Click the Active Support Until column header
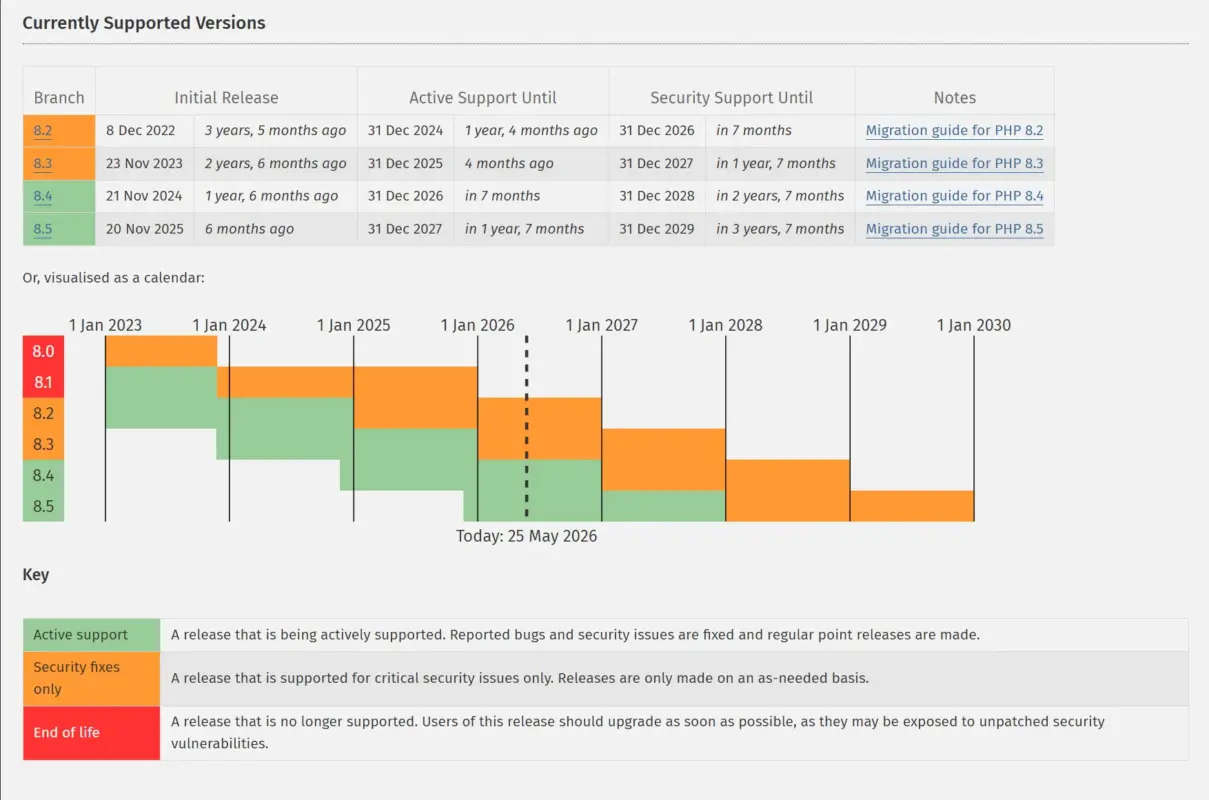Screen dimensions: 1209x800 click(483, 98)
